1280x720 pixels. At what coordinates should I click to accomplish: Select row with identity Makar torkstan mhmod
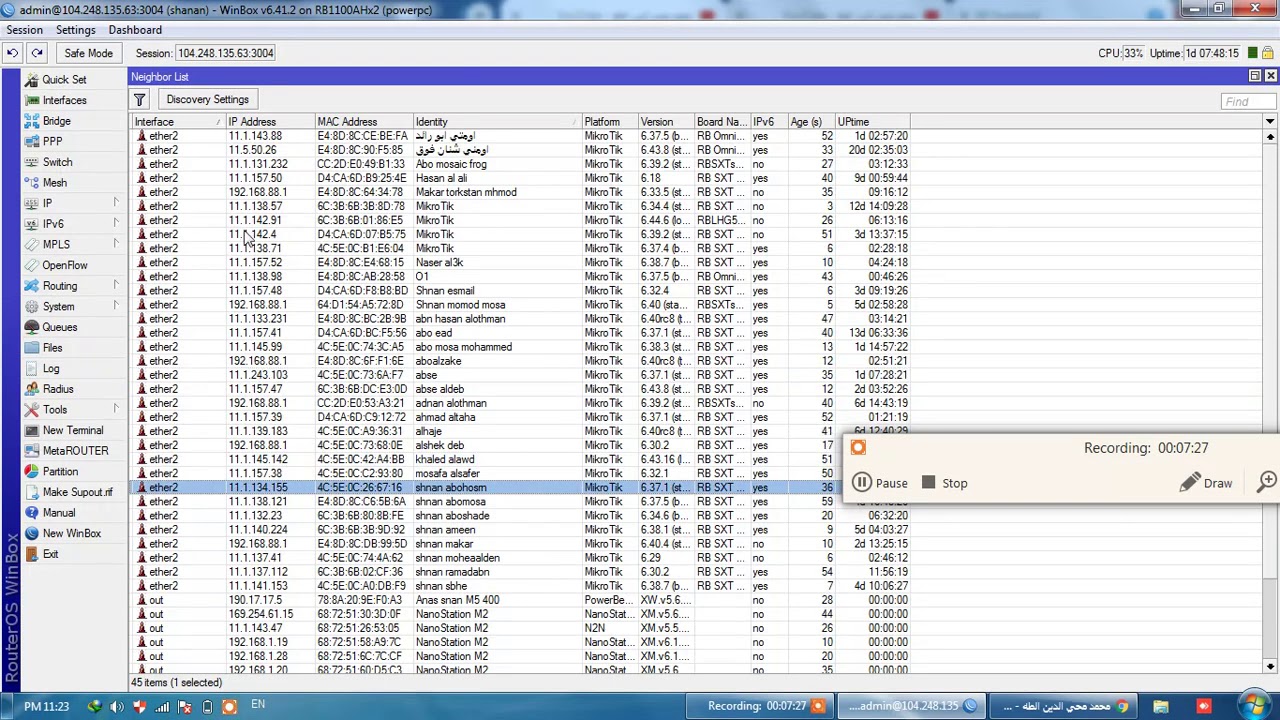click(x=520, y=192)
